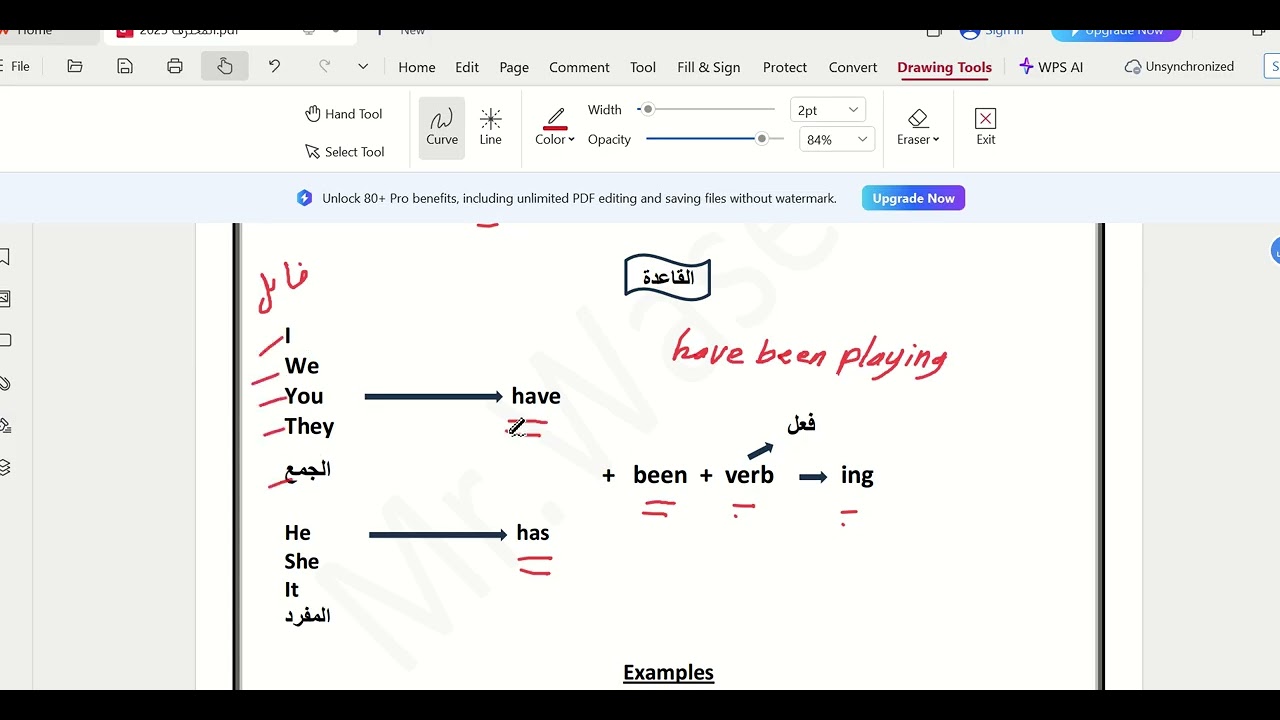Click the word 'verb' in the formula
Screen dimensions: 1280x720
point(749,475)
